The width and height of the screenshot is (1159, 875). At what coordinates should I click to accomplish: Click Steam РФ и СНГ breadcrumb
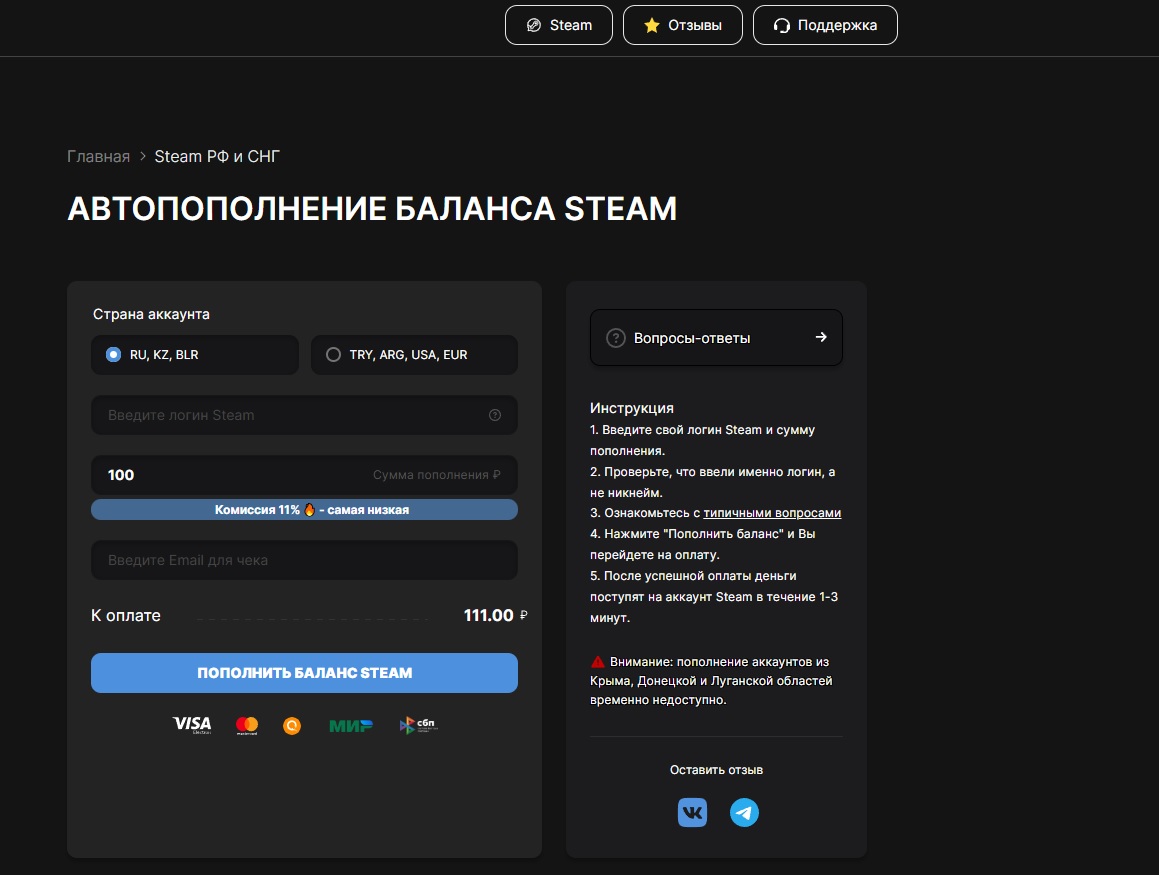(217, 157)
